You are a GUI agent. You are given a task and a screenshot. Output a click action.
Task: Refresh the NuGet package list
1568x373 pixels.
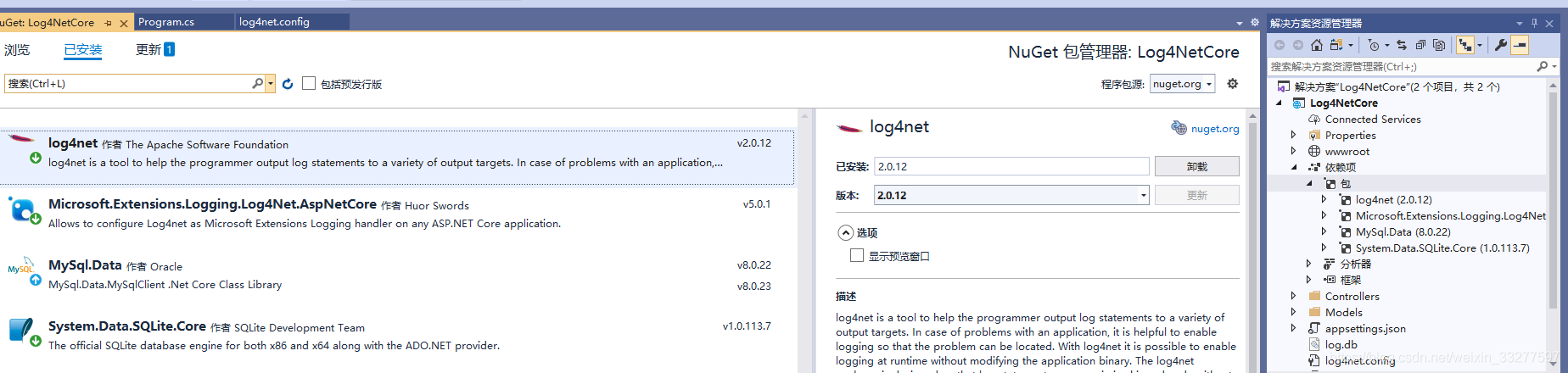(288, 84)
